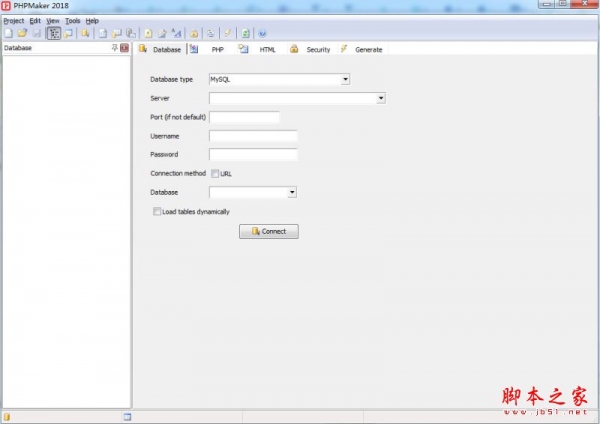Viewport: 600px width, 424px height.
Task: Click the 'Database type' label
Action: [x=171, y=79]
